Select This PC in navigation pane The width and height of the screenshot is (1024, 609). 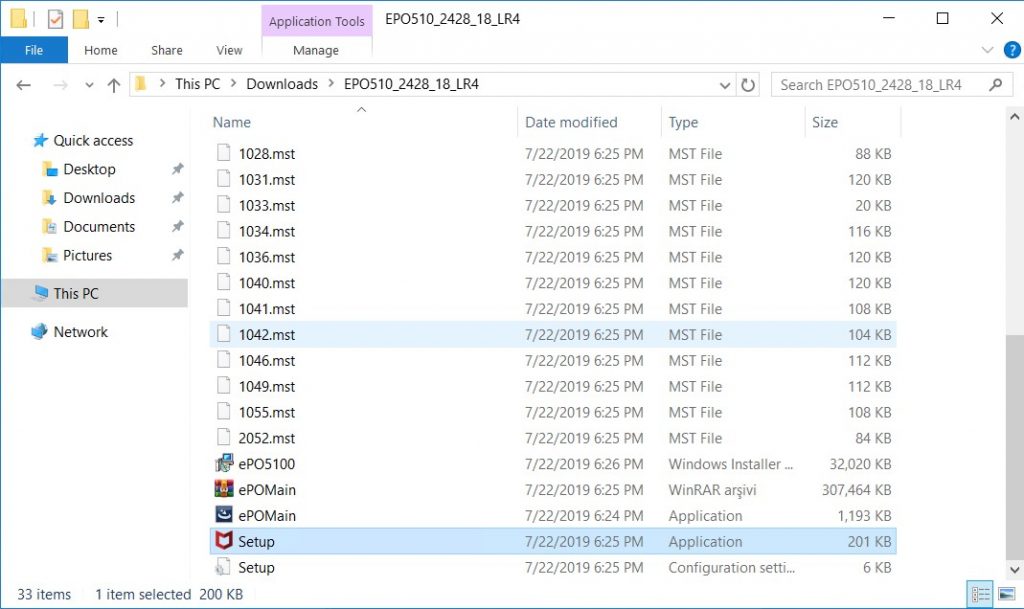point(94,293)
